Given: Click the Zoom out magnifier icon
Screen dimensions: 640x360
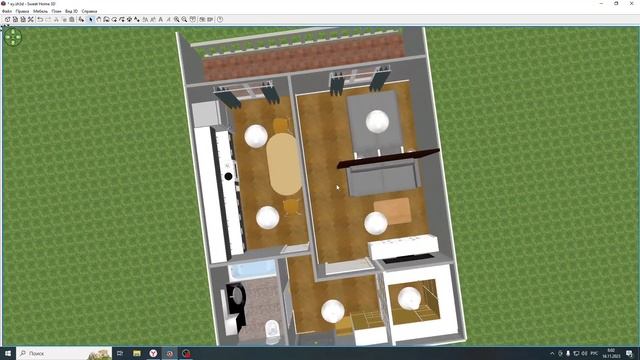Looking at the screenshot, I should pos(184,19).
